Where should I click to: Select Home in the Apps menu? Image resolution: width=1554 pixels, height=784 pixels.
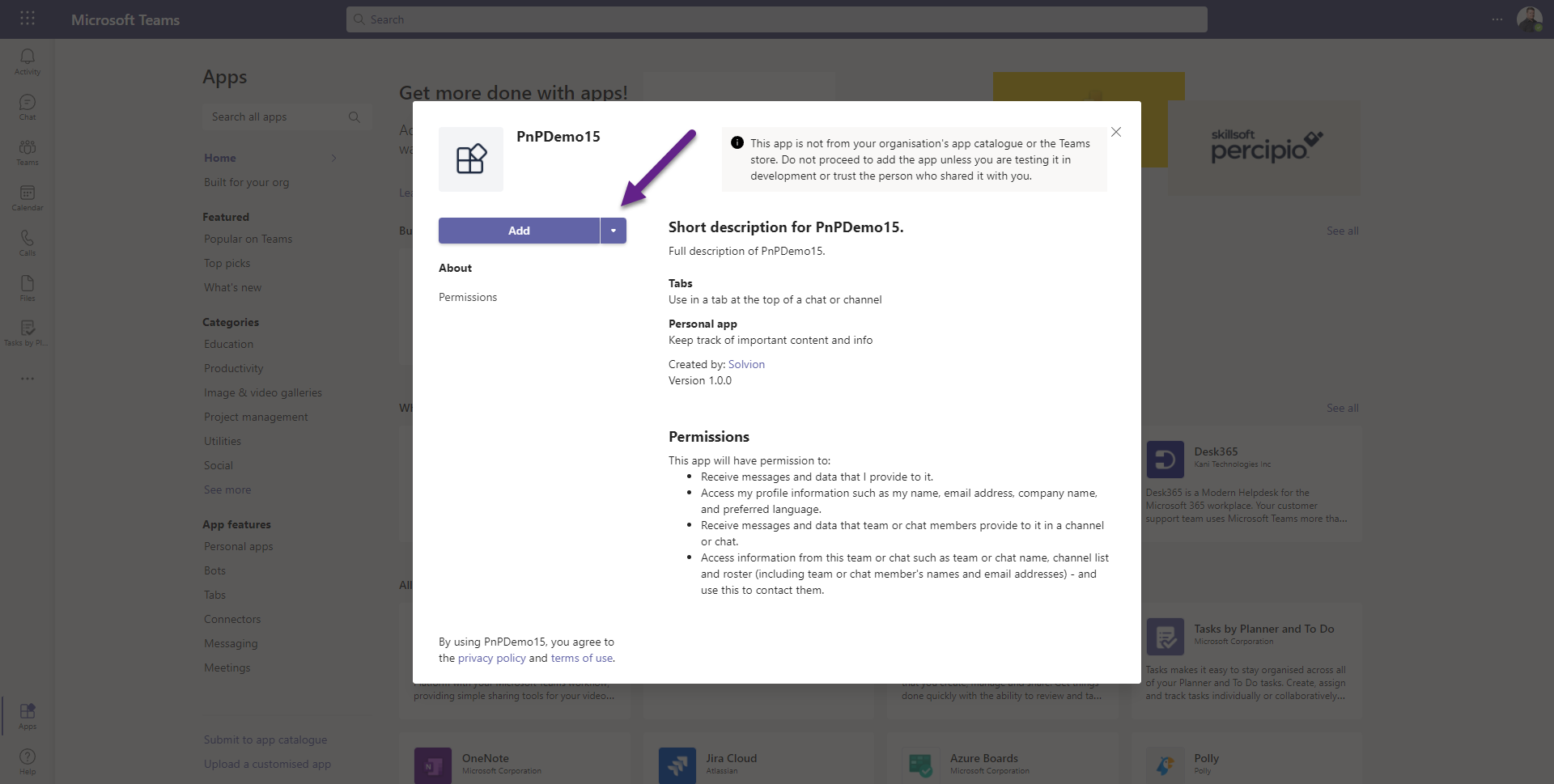click(x=220, y=158)
